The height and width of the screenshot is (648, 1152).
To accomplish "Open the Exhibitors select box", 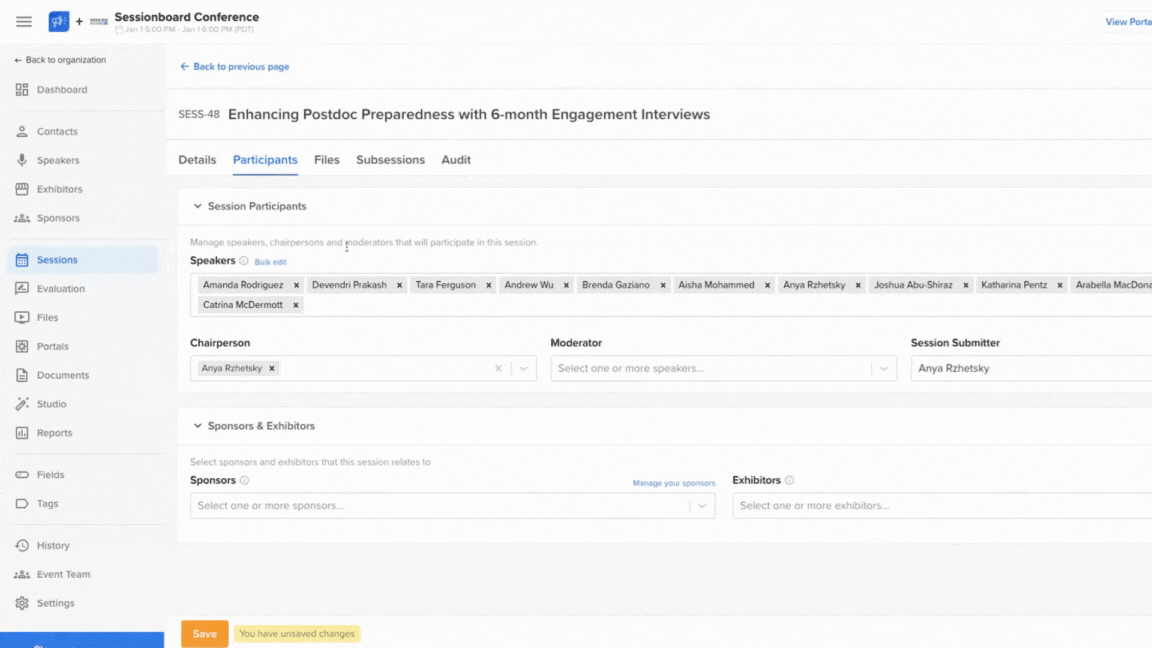I will 942,506.
